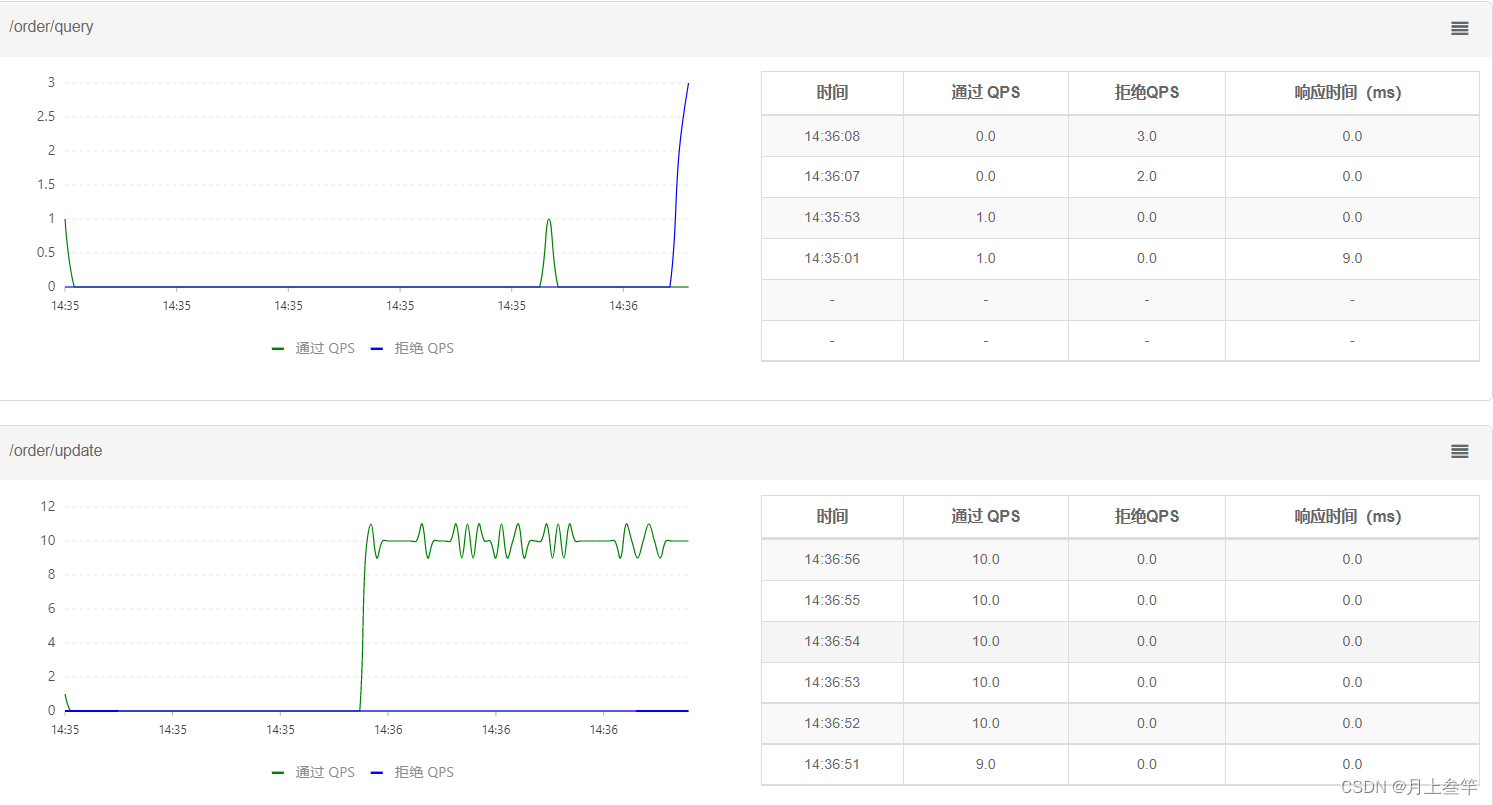The height and width of the screenshot is (805, 1493).
Task: Click 时间 header in /order/update table
Action: 832,516
